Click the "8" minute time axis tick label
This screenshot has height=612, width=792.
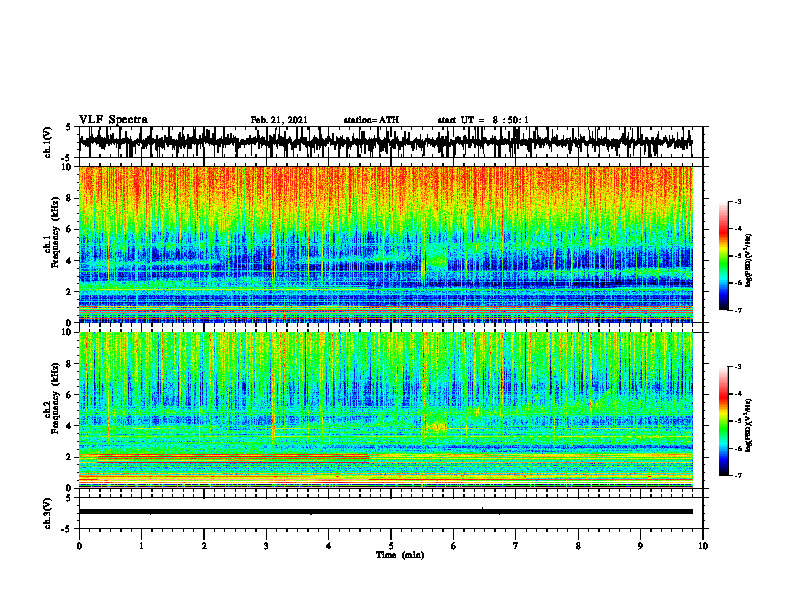point(578,546)
